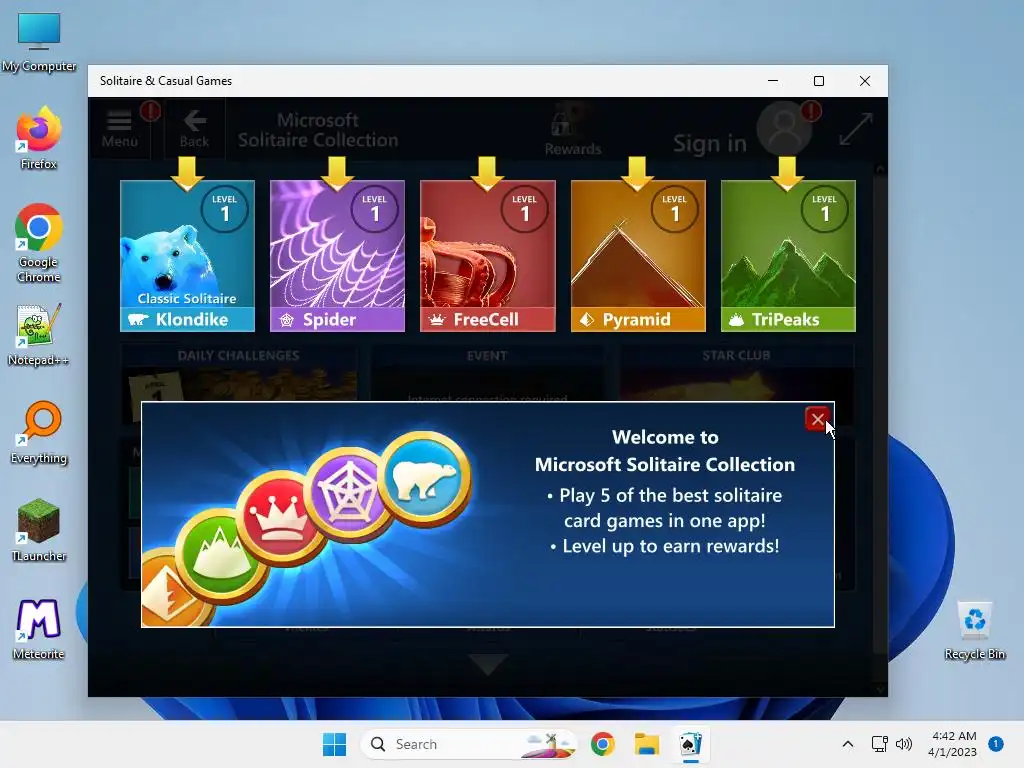Click the Pyramid Level 1 badge
Viewport: 1024px width, 768px height.
[x=675, y=209]
